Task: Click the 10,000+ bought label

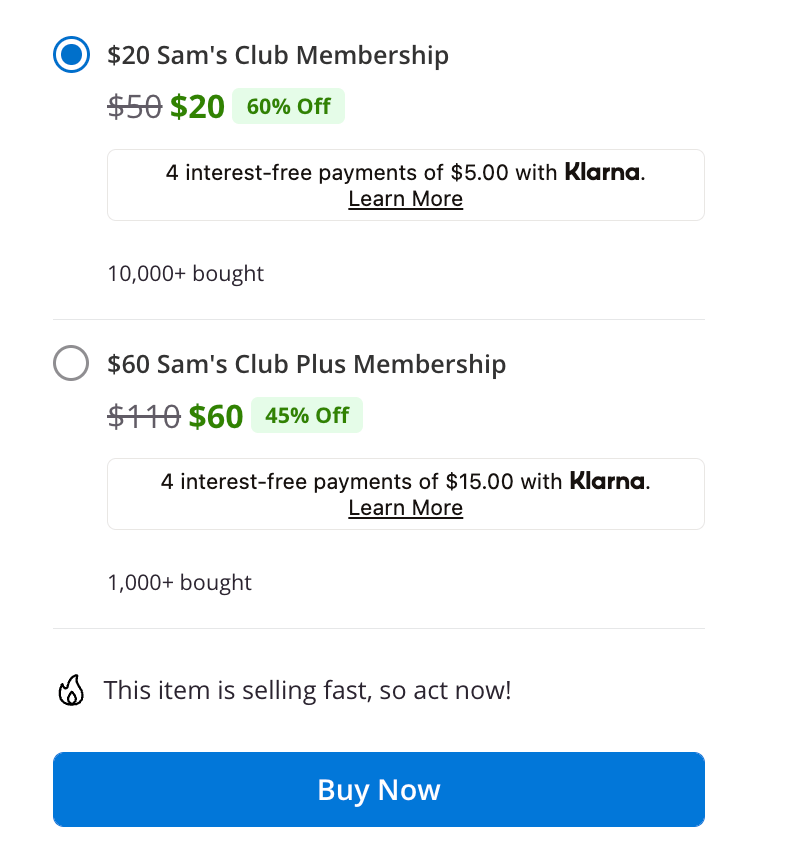Action: pos(185,273)
